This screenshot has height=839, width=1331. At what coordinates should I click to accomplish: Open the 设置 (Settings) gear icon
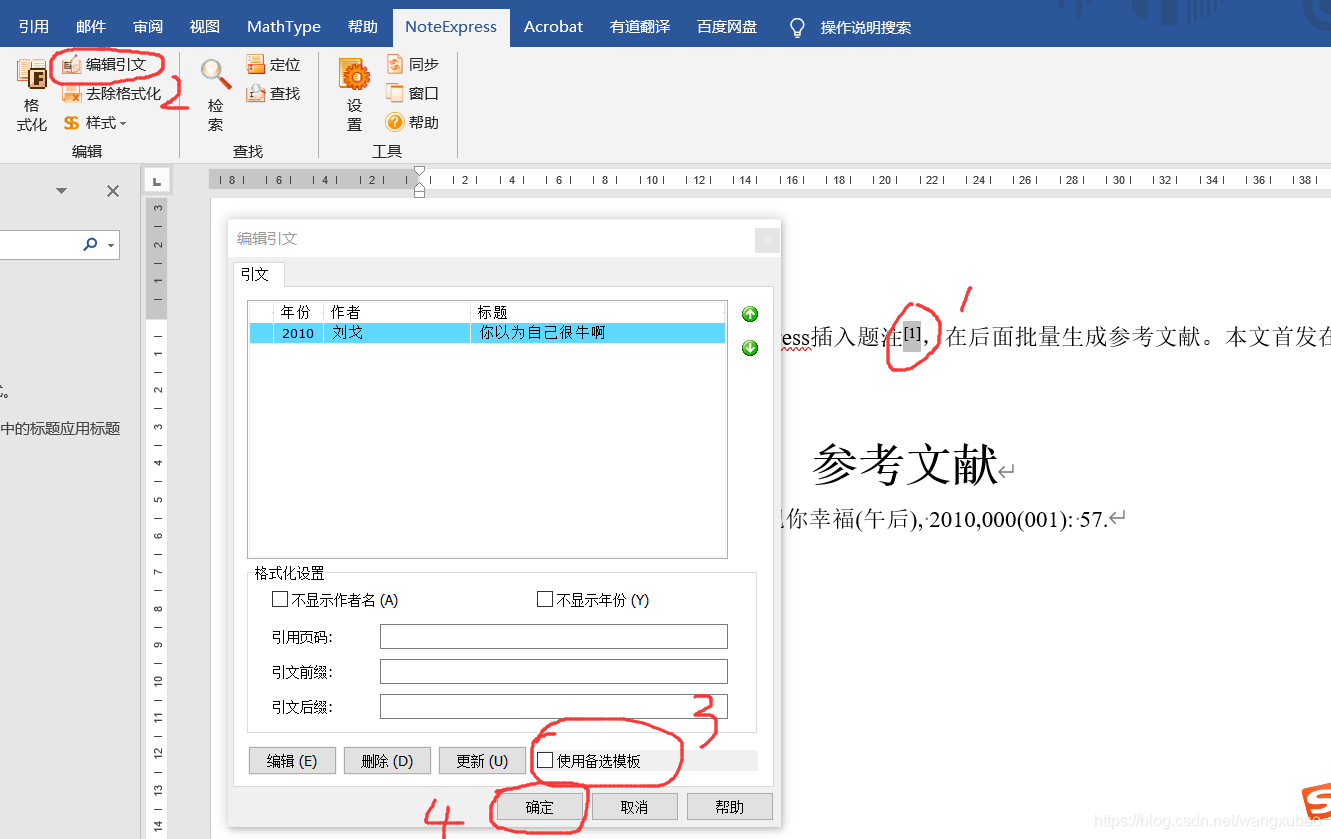tap(354, 76)
